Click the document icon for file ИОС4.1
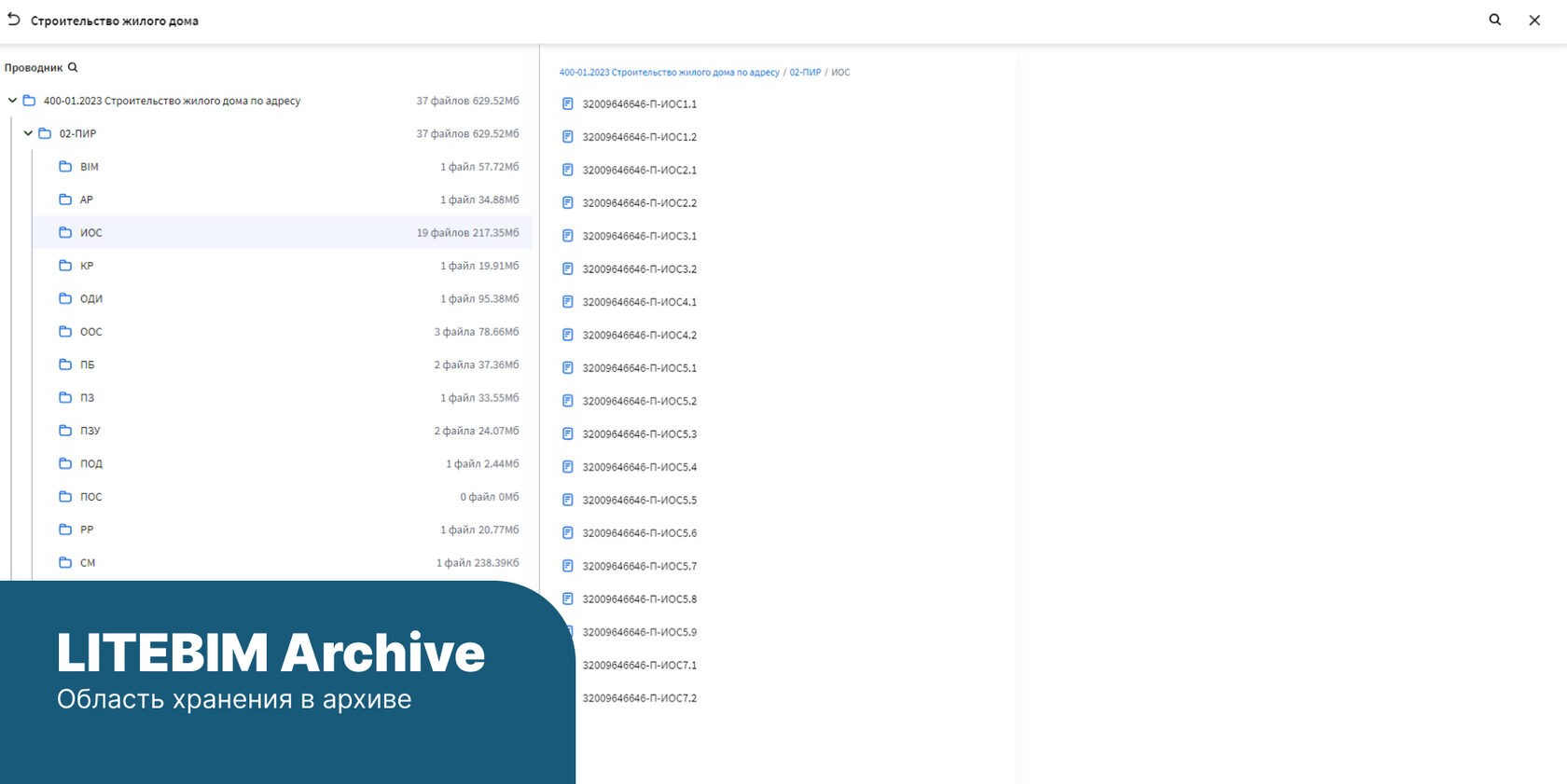 pyautogui.click(x=567, y=302)
